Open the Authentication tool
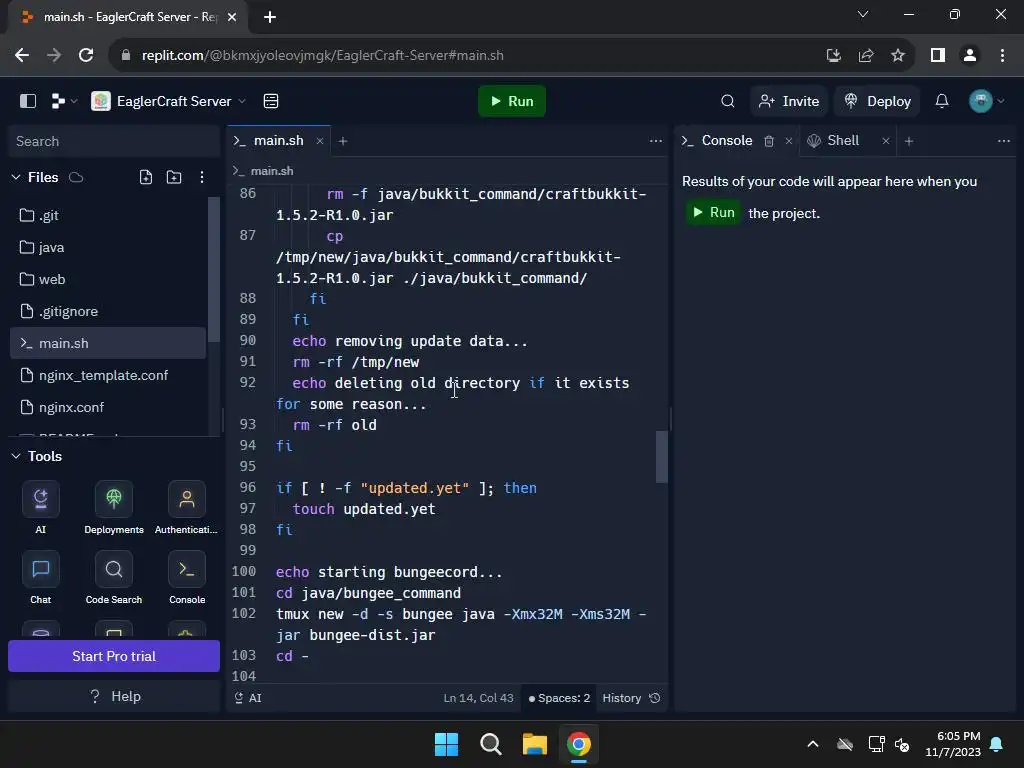 coord(187,507)
